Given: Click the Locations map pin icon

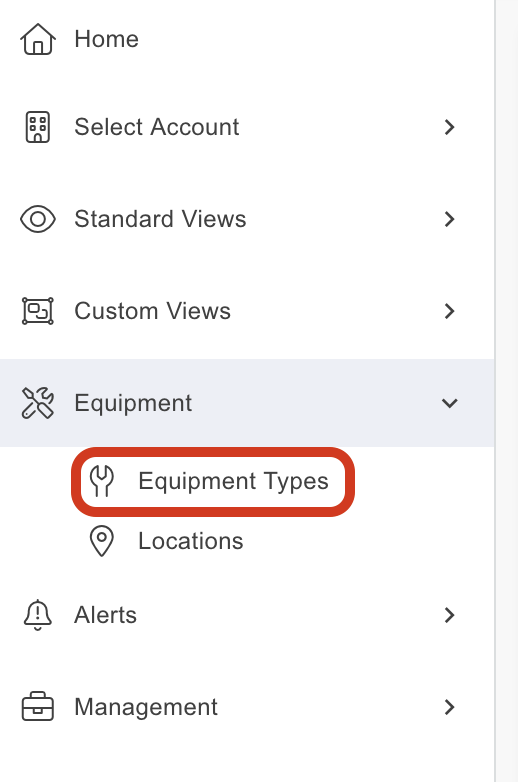Looking at the screenshot, I should click(x=102, y=541).
